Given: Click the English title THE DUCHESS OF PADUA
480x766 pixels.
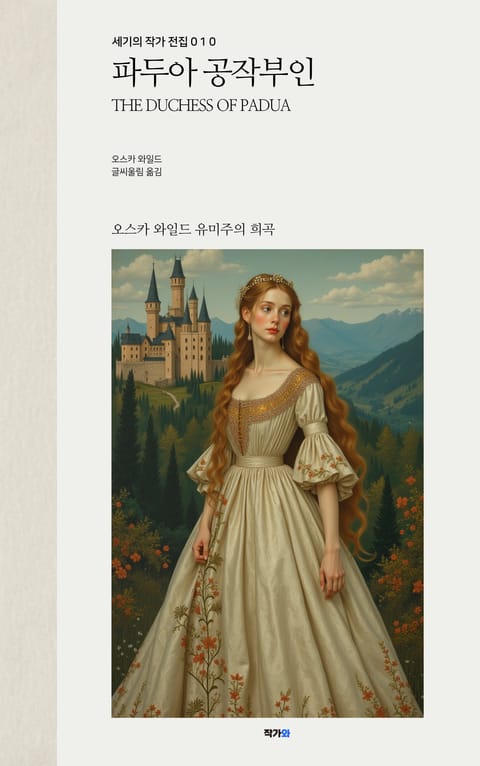Looking at the screenshot, I should (201, 106).
